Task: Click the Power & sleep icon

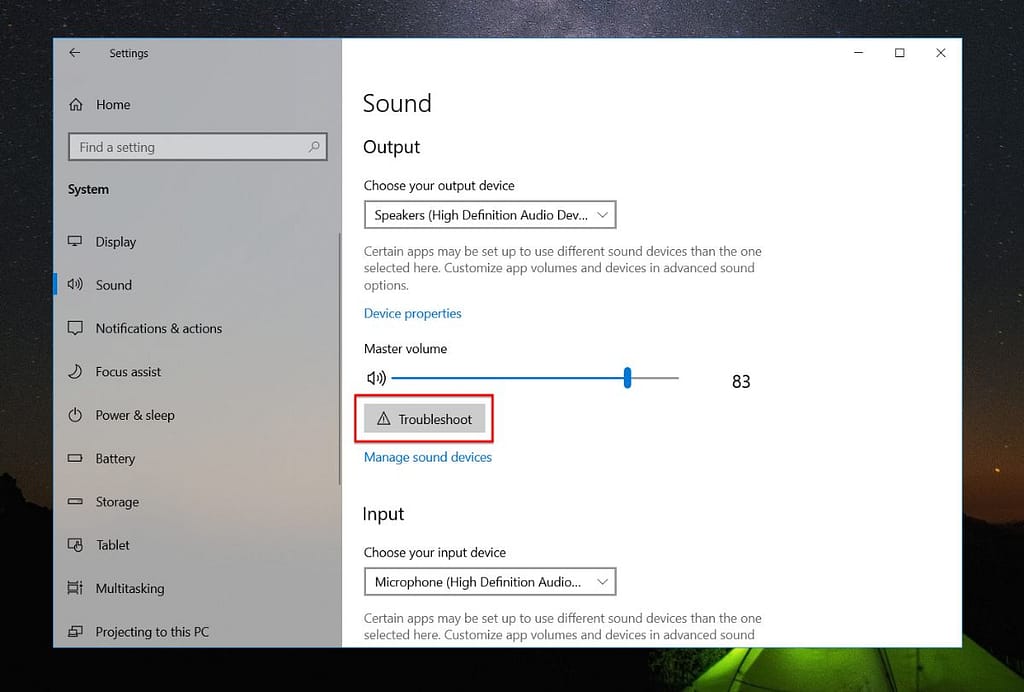Action: (75, 415)
